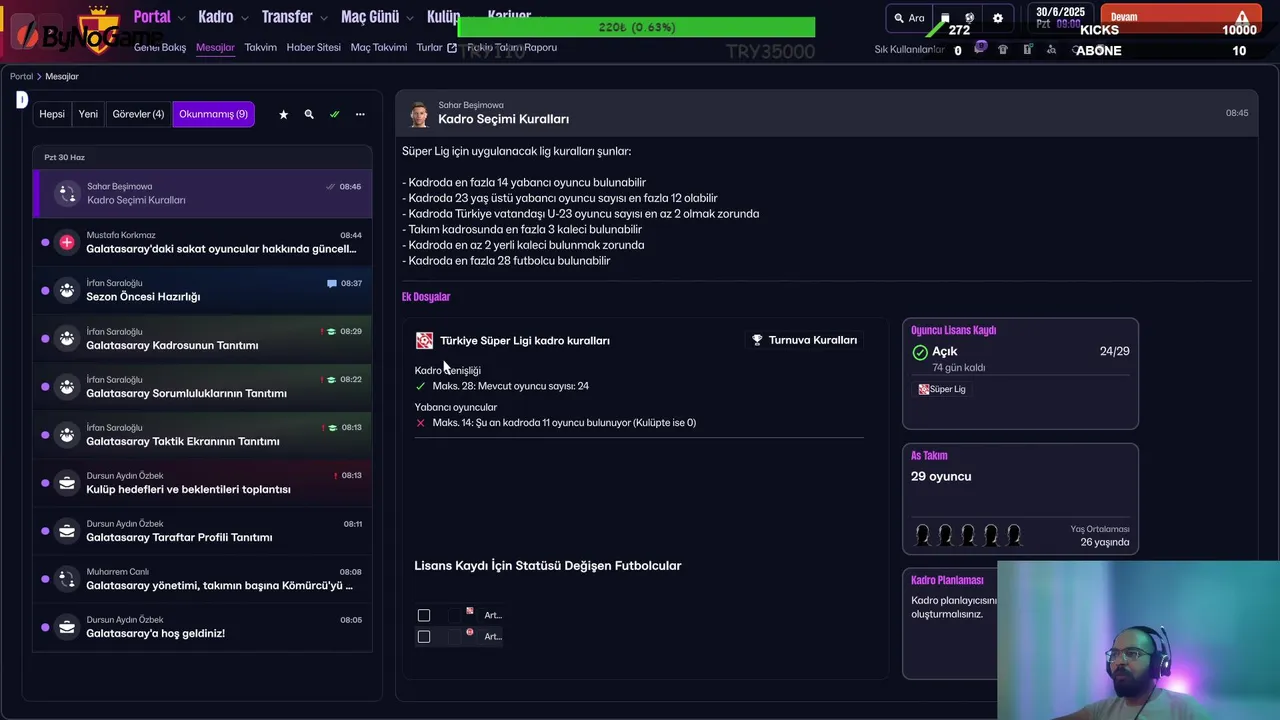Screen dimensions: 1280x720
Task: Click the globe icon in top toolbar
Action: (969, 18)
